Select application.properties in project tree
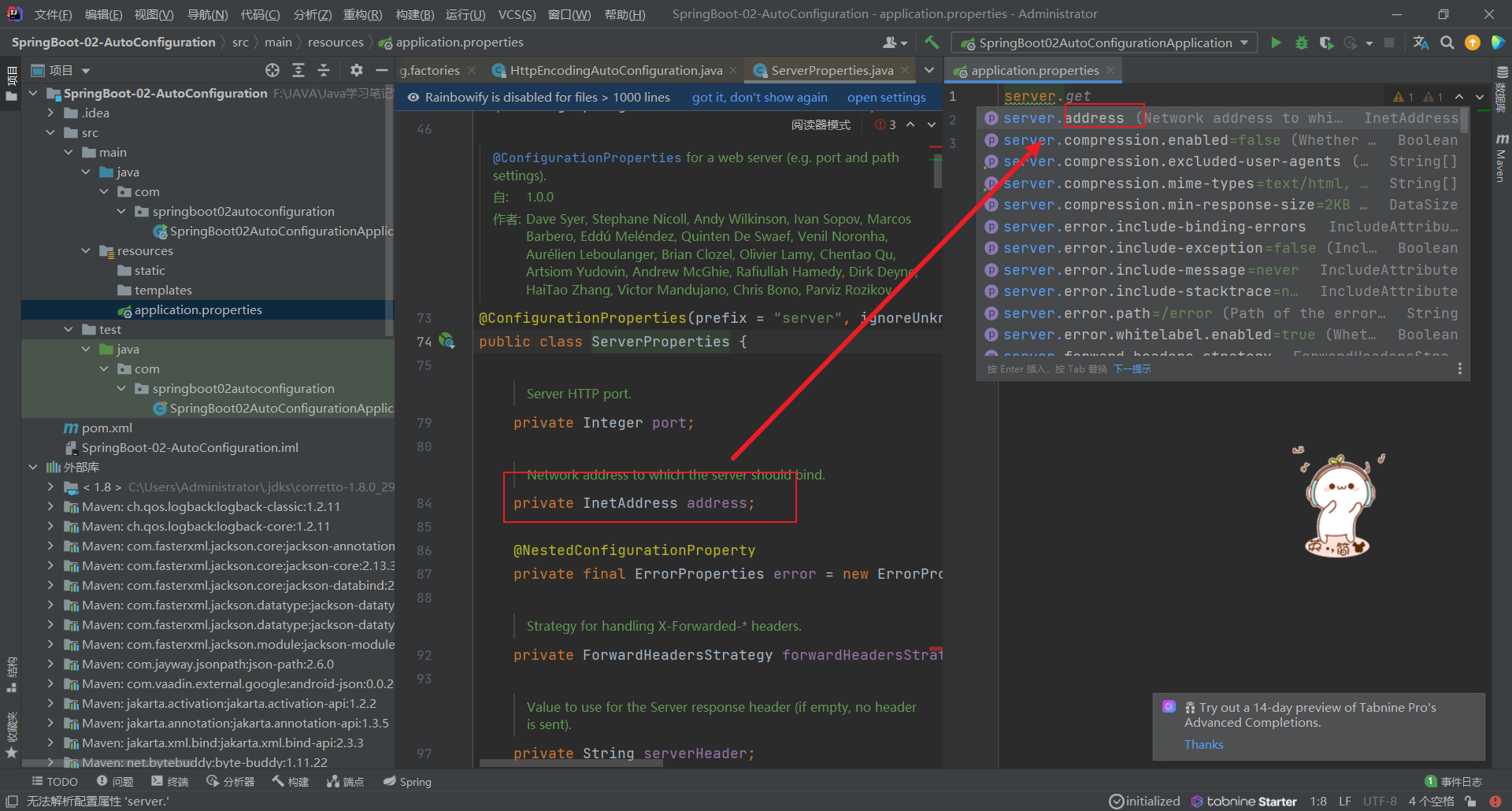 coord(198,309)
